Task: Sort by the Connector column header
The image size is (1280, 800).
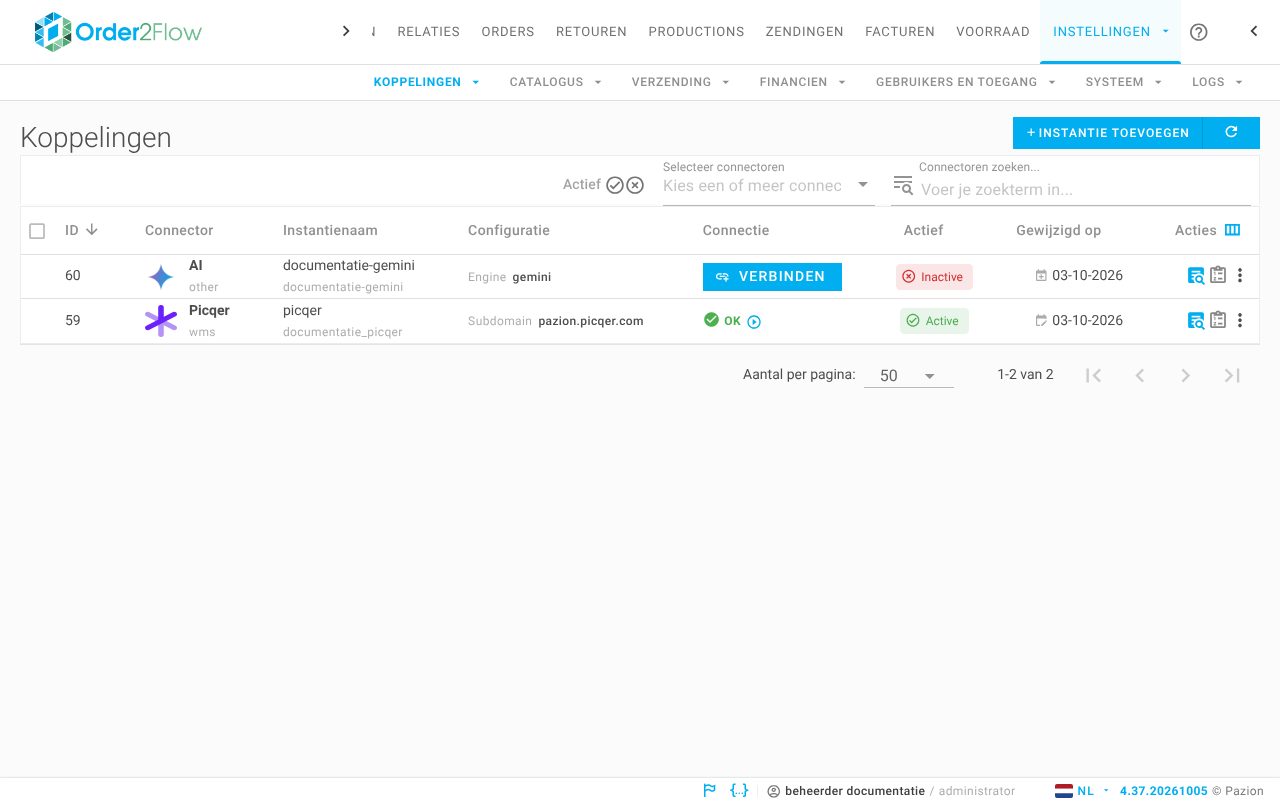Action: point(179,230)
